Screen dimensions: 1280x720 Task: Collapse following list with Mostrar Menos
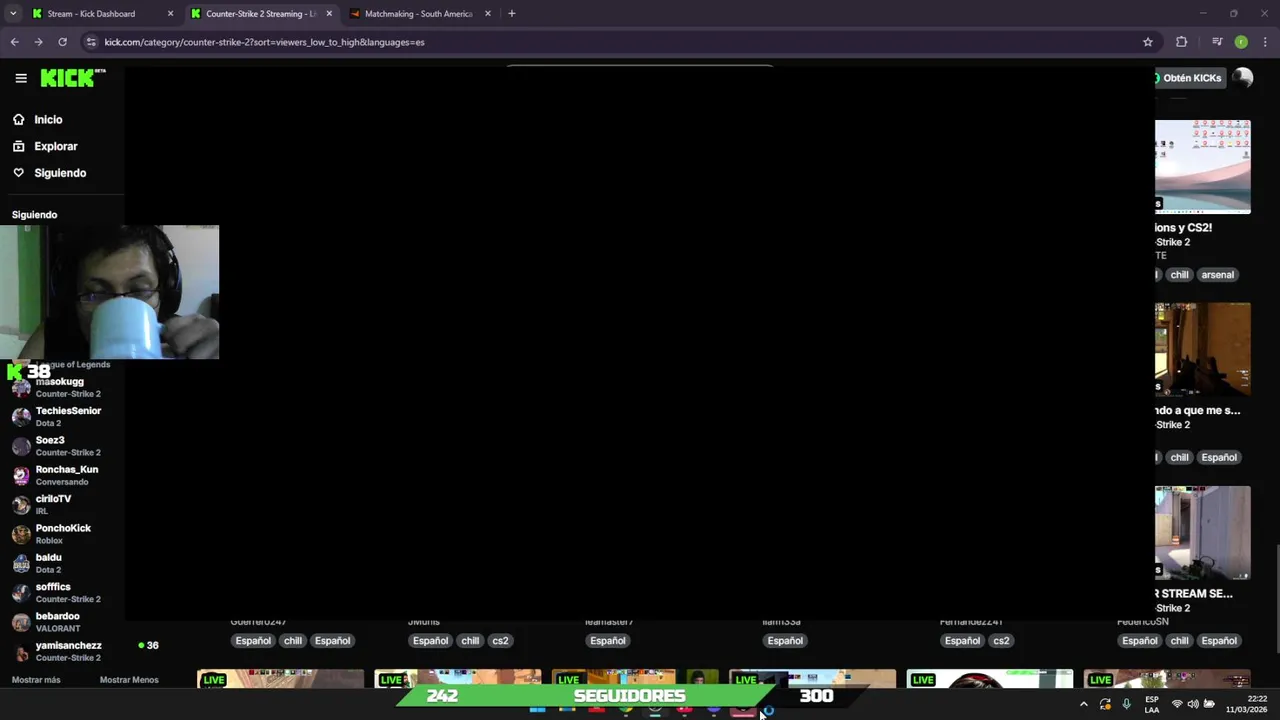click(x=129, y=680)
